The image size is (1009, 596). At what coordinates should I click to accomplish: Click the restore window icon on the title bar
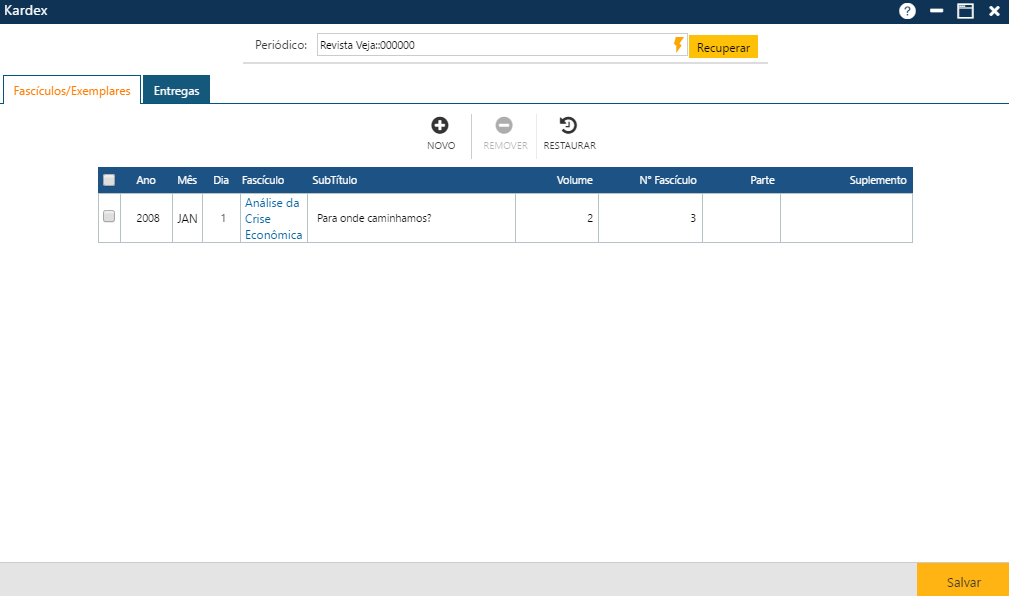pos(965,11)
